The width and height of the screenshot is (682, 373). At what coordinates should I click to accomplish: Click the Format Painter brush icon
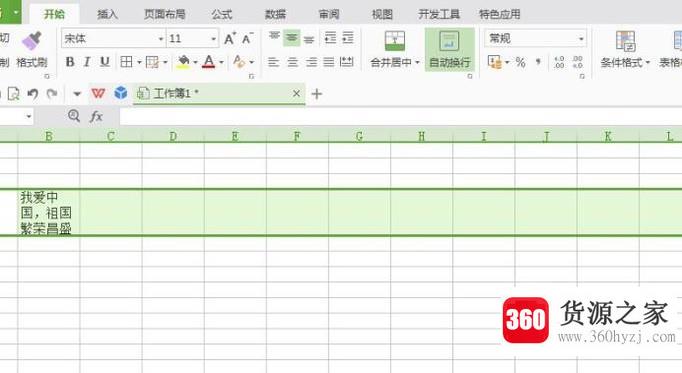tap(31, 41)
